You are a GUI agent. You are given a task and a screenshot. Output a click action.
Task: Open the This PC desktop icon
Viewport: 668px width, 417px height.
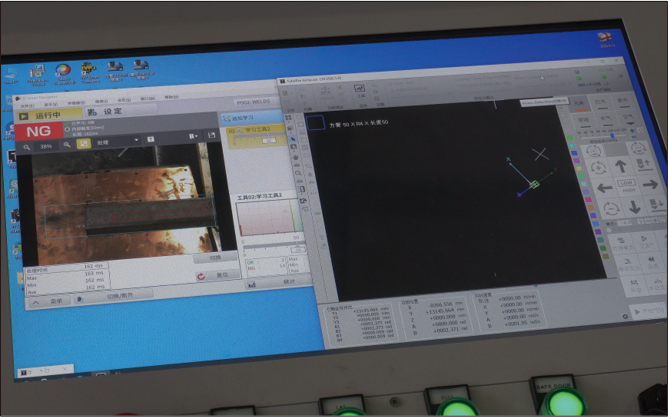(x=11, y=77)
